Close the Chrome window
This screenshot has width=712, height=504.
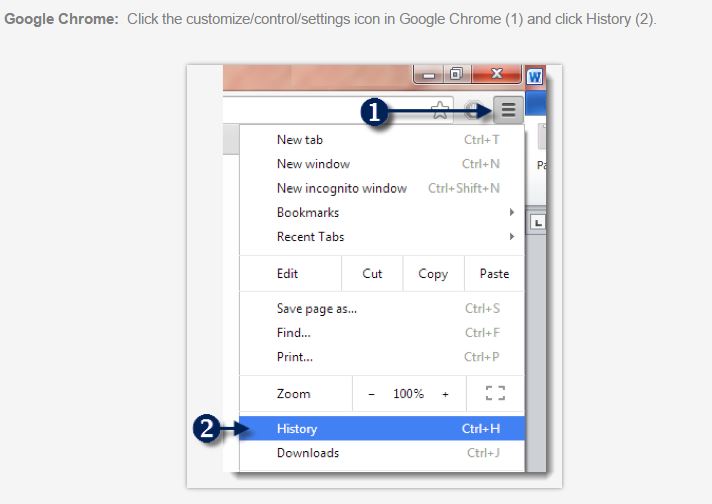pos(497,74)
